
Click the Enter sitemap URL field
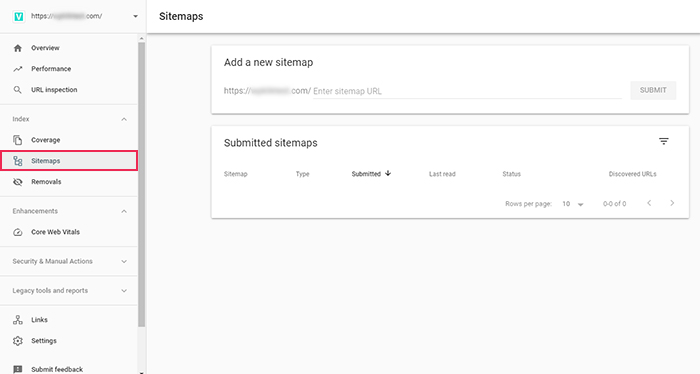[x=467, y=91]
